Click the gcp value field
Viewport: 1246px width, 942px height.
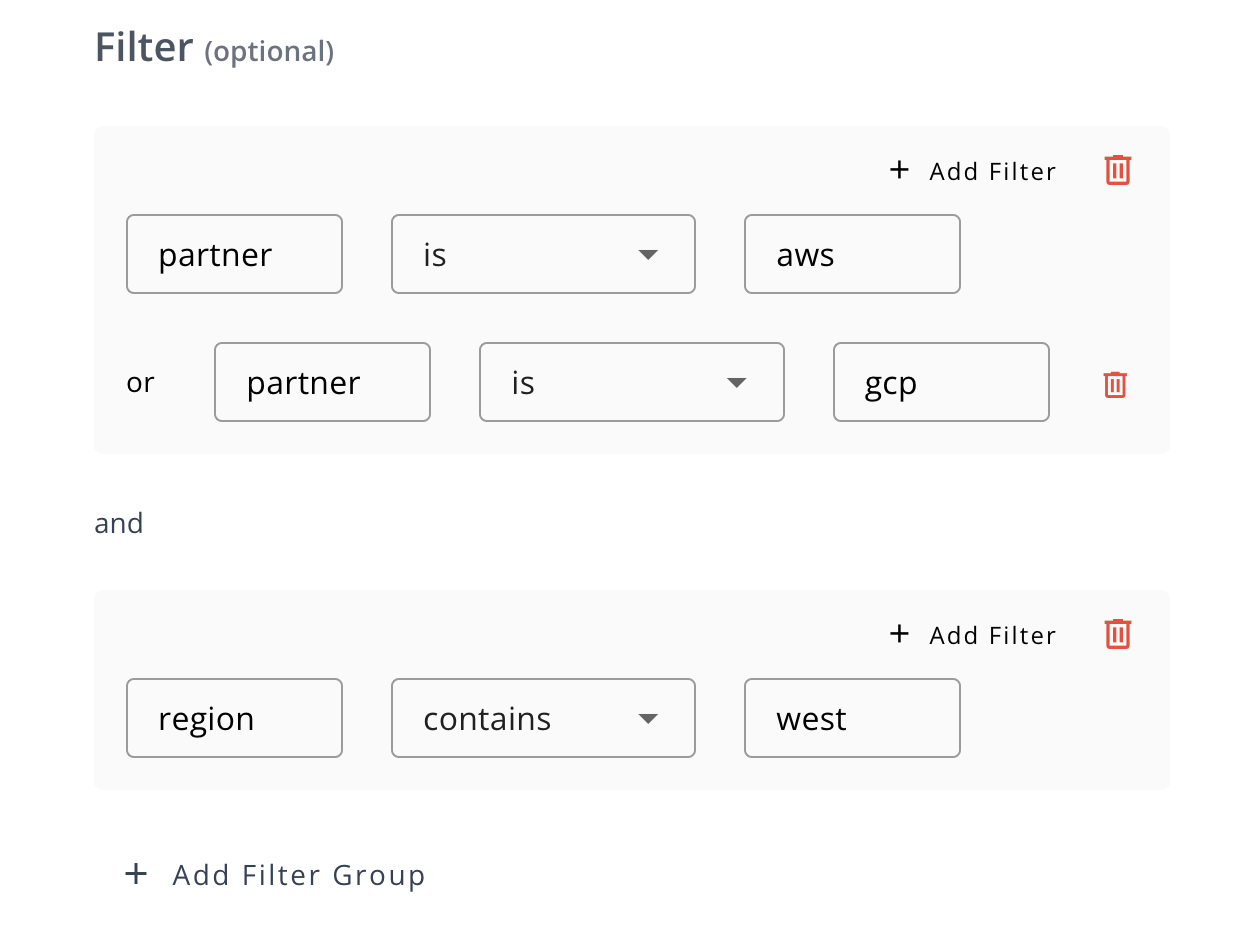tap(940, 382)
